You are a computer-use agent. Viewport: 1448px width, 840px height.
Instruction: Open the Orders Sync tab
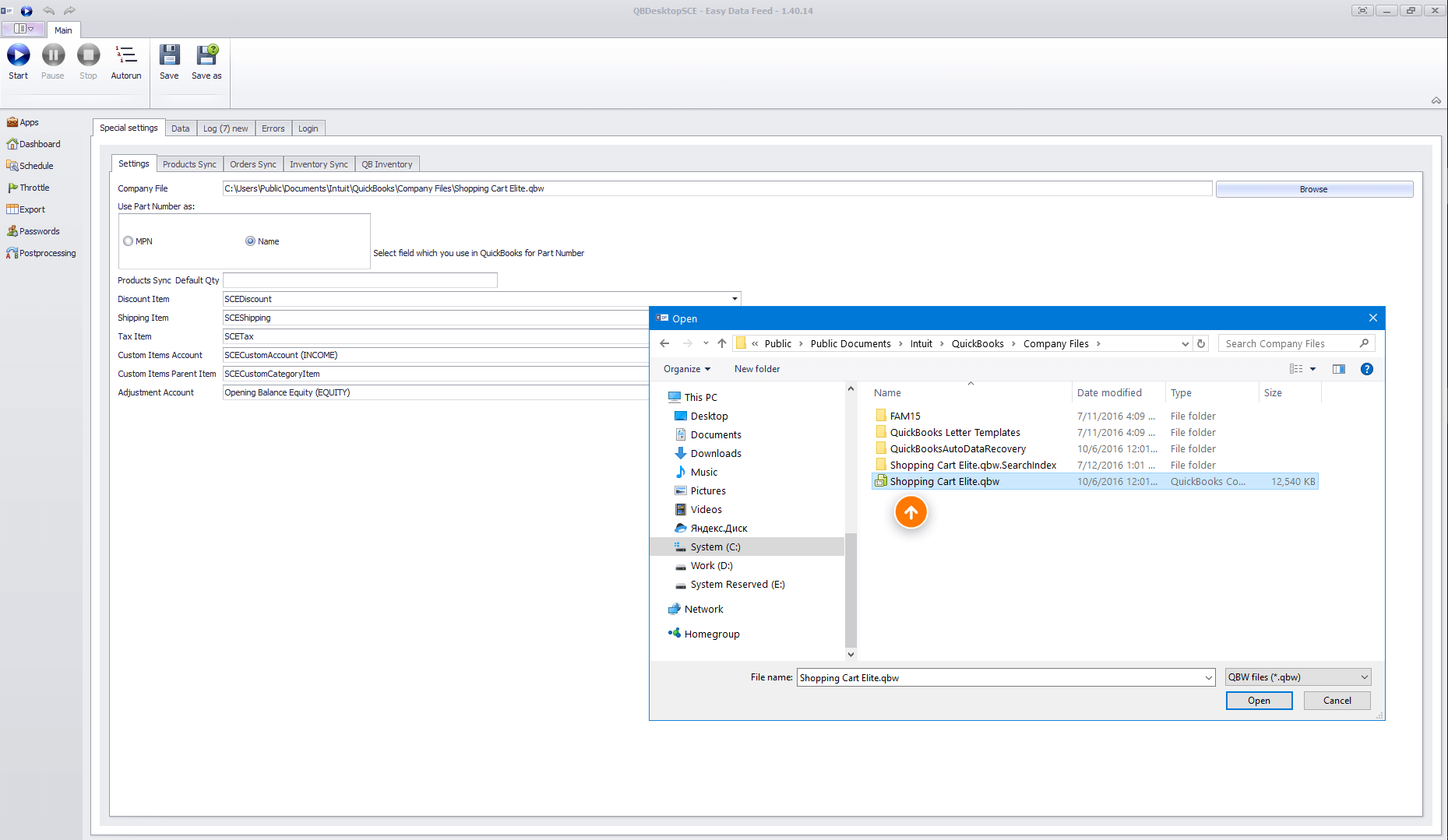(x=253, y=164)
